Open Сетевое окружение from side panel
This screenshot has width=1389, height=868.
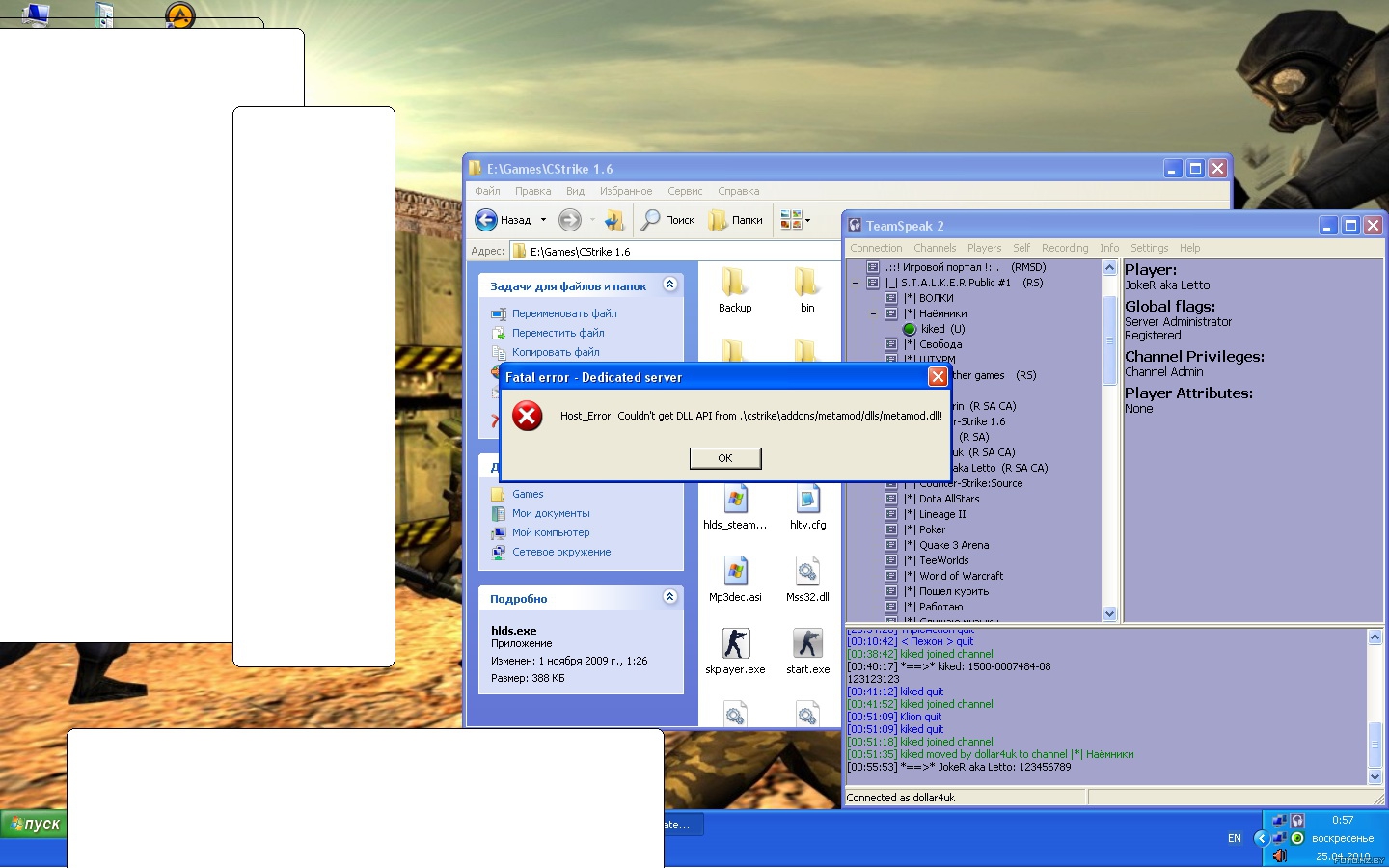[x=561, y=552]
